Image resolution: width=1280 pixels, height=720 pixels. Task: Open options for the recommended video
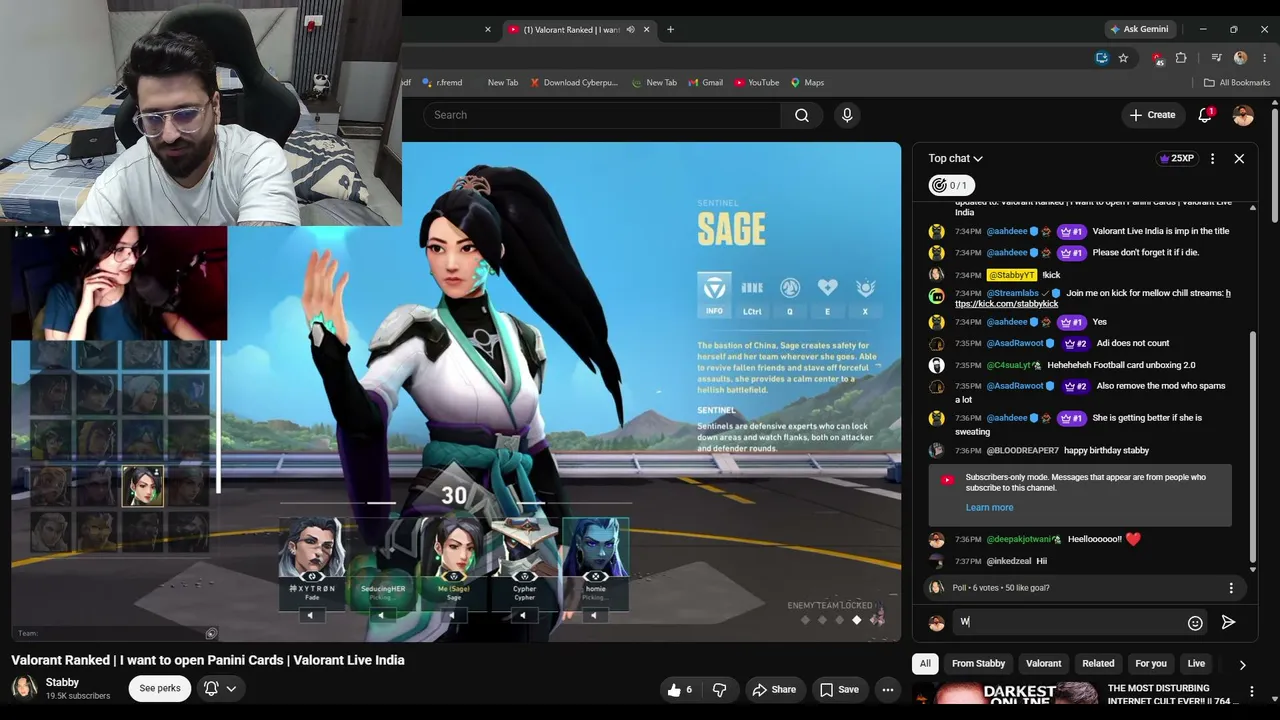1251,692
